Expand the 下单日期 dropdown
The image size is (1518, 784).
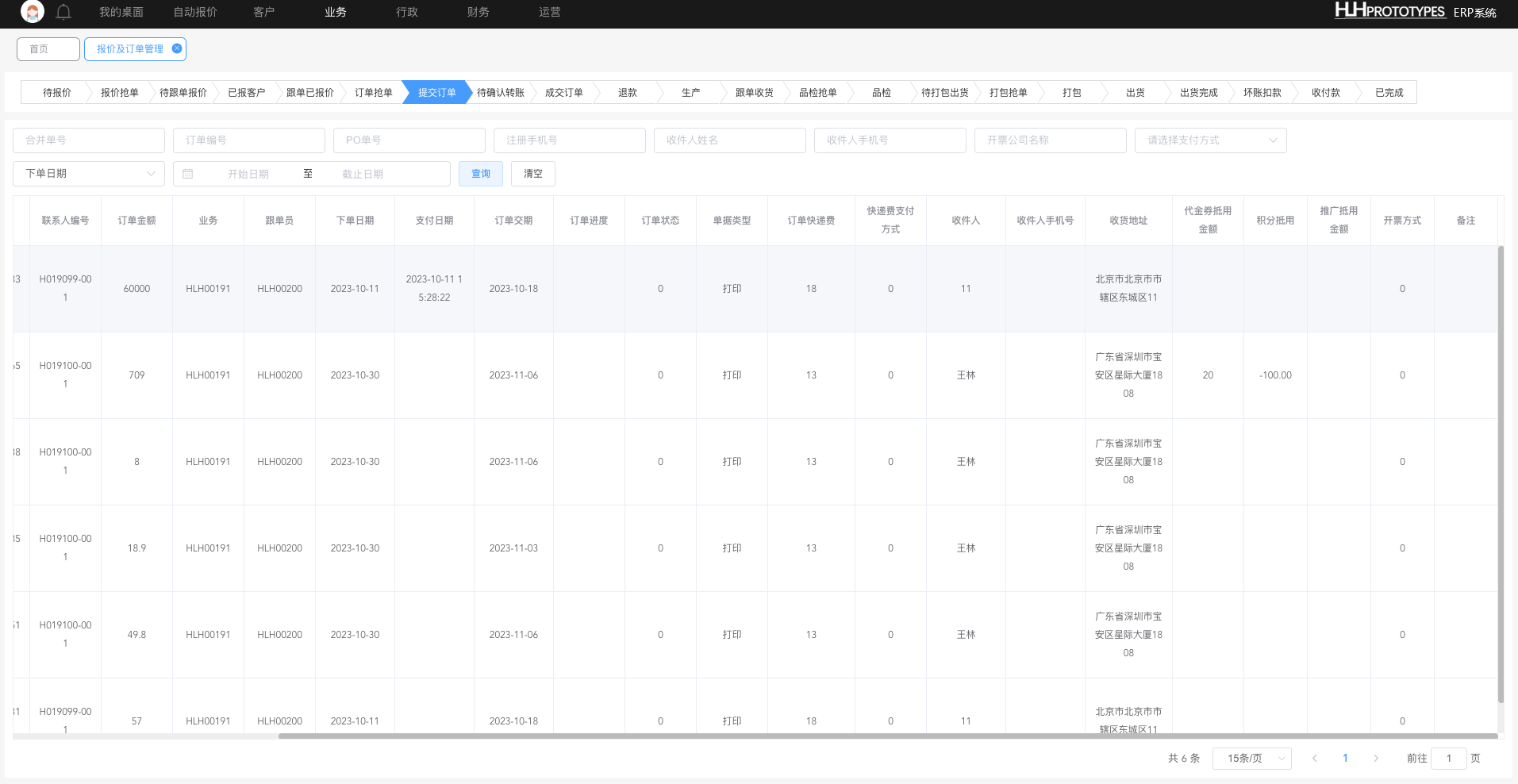pos(89,174)
